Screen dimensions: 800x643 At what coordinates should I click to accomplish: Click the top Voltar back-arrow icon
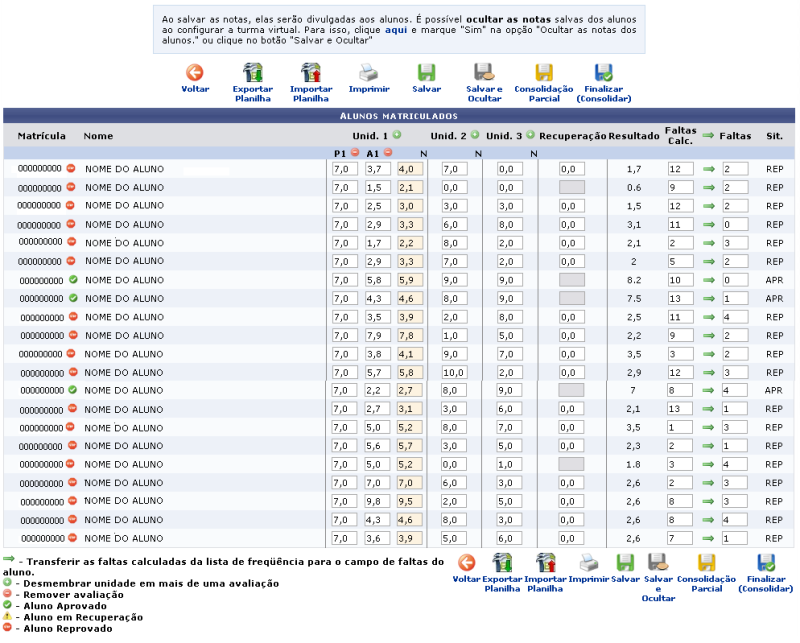point(194,72)
